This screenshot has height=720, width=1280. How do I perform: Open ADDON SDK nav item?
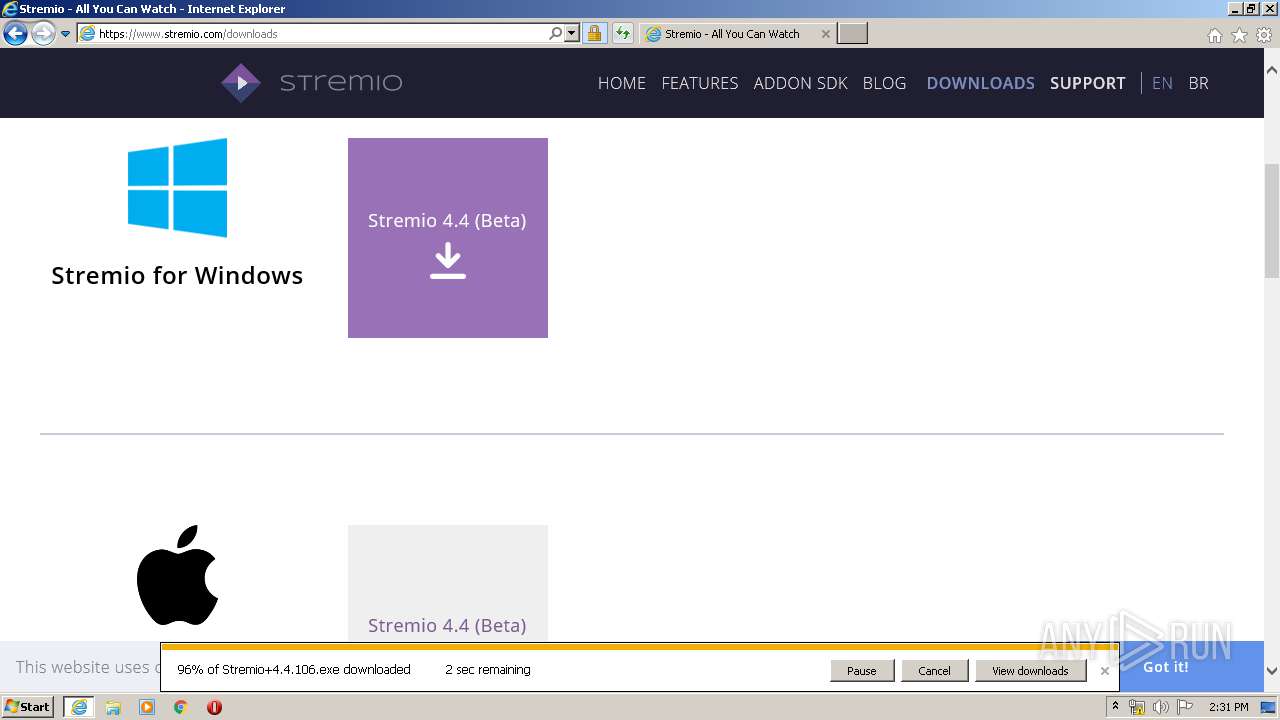point(800,83)
